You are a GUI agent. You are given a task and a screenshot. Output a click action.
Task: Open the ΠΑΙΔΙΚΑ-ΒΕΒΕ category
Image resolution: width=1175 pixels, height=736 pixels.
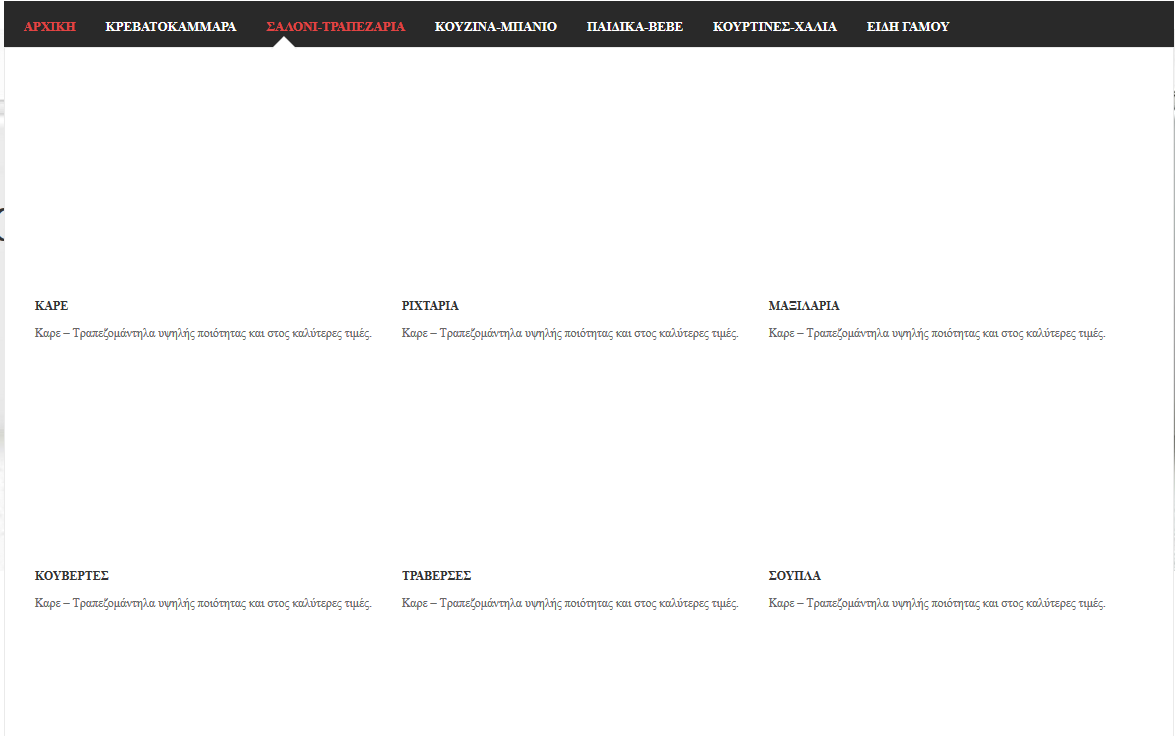635,26
